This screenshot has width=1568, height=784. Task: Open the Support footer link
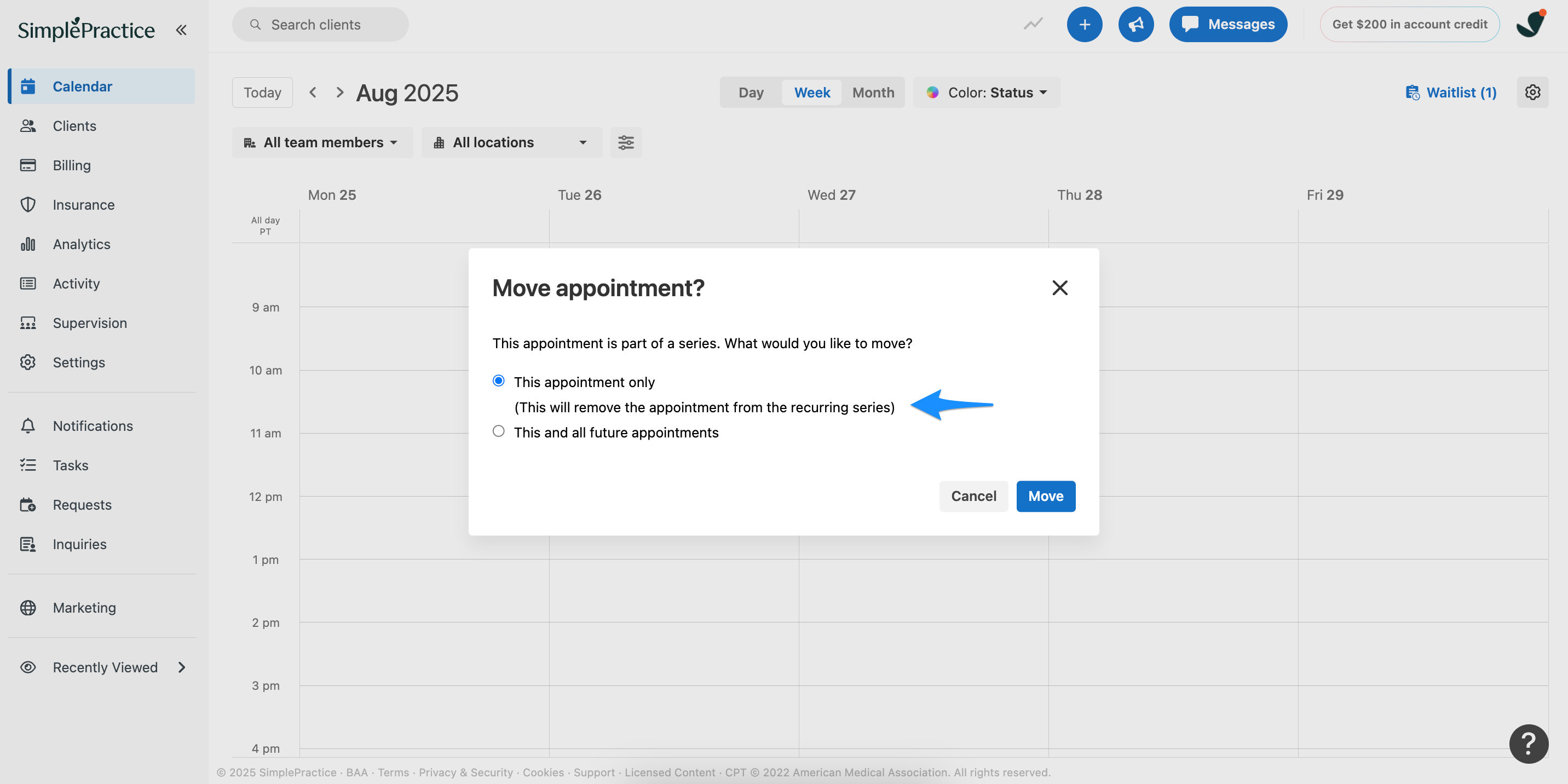[593, 773]
